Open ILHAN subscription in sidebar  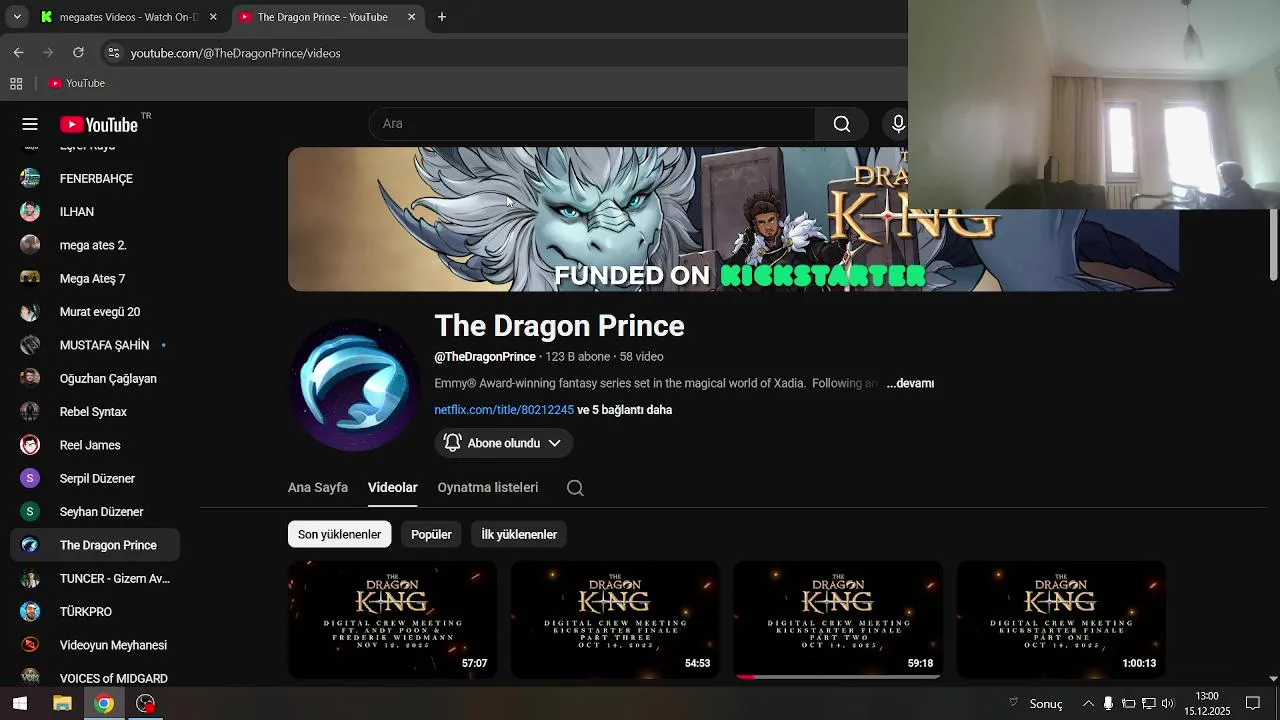95,212
